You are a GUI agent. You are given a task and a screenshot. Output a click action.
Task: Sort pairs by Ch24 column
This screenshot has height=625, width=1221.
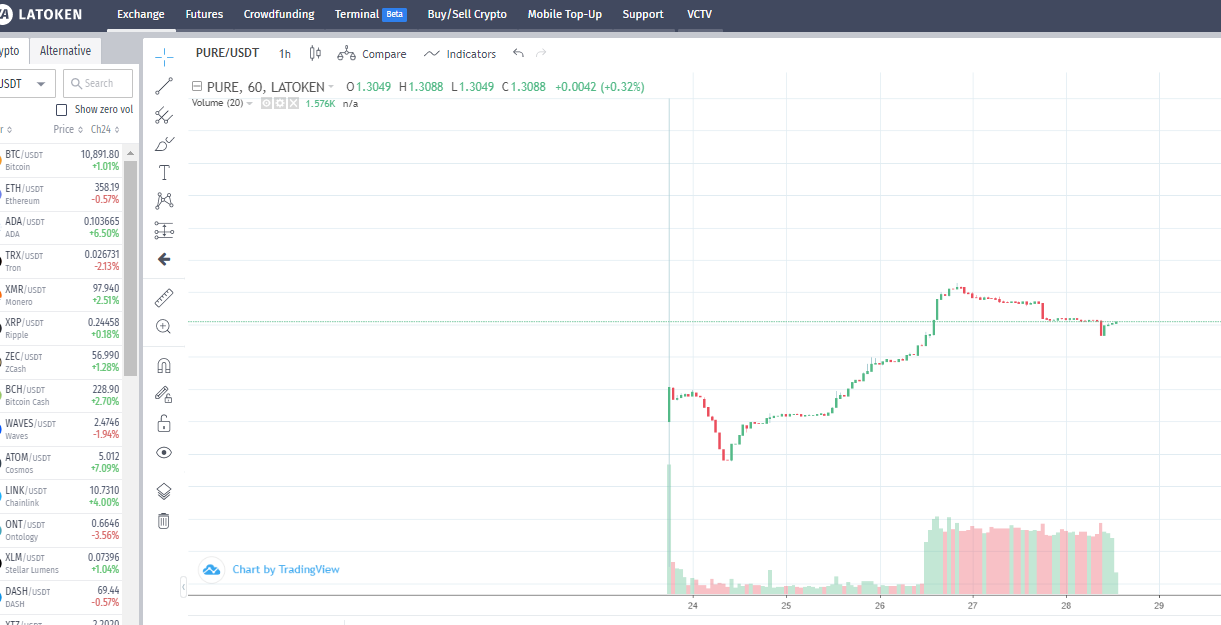[105, 130]
